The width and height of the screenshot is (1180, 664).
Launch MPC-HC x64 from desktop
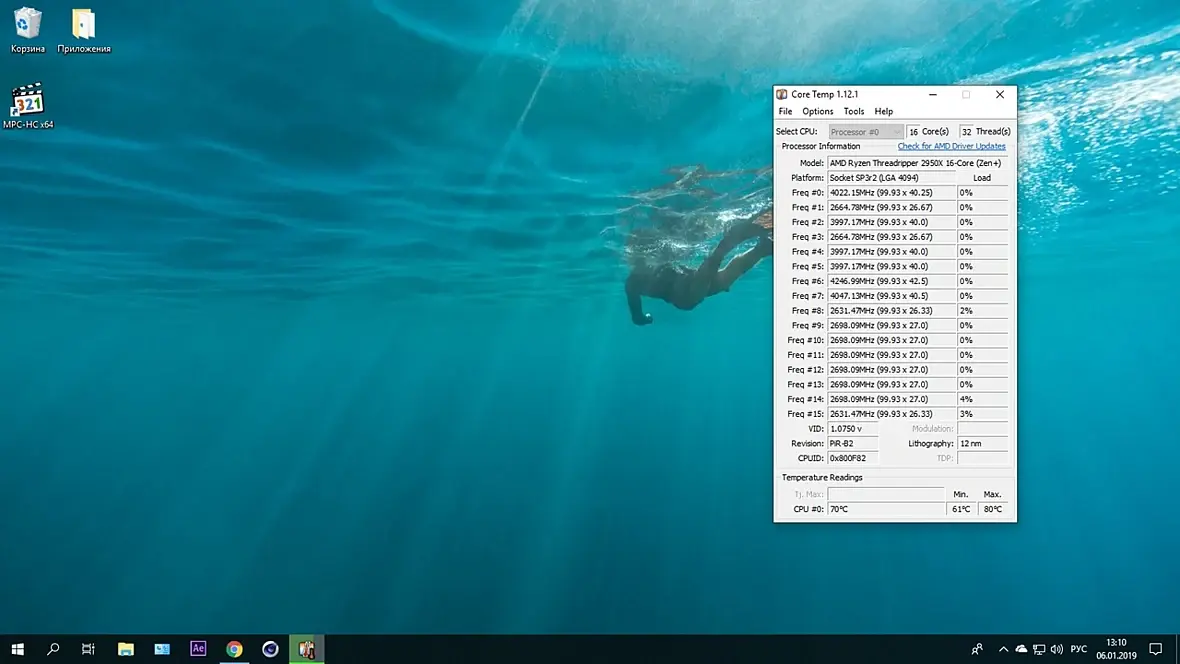[28, 101]
